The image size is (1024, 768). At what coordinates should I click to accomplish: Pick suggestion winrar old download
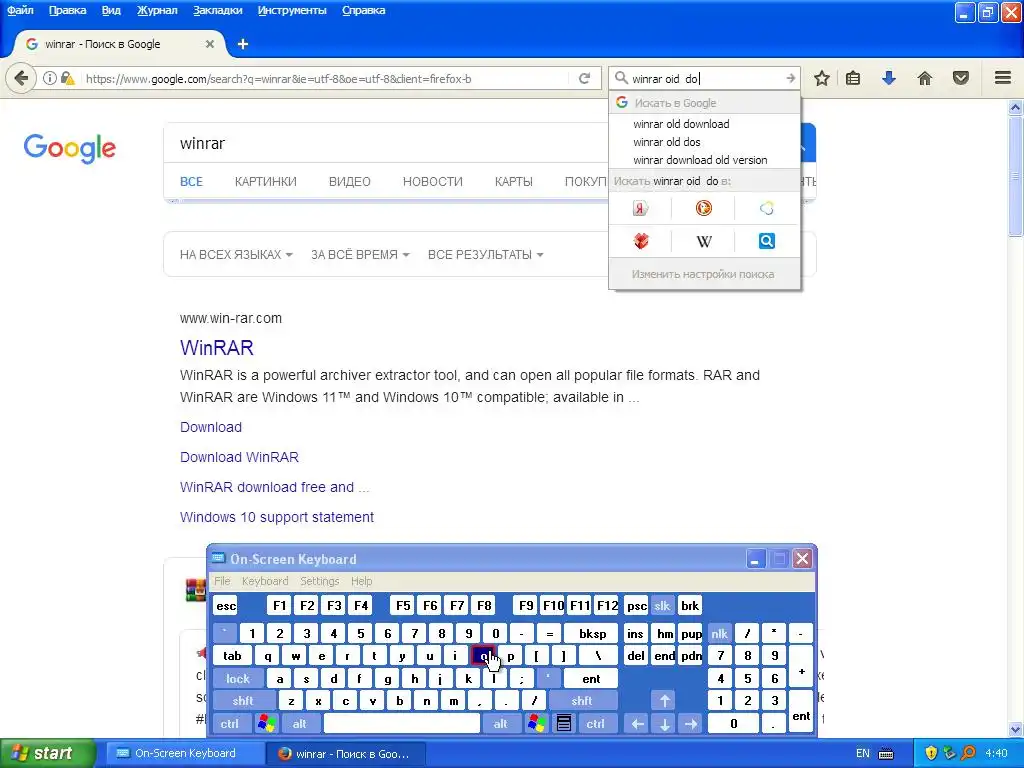705,124
